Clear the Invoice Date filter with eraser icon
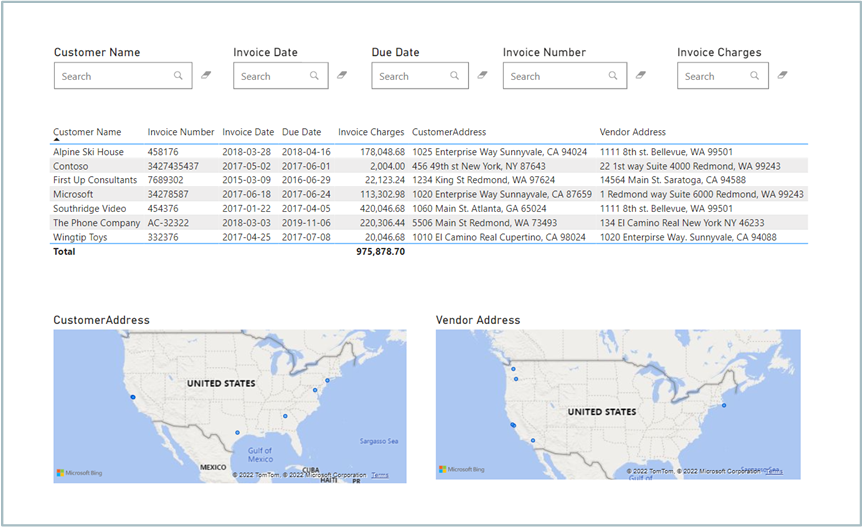The image size is (863, 527). pyautogui.click(x=342, y=75)
